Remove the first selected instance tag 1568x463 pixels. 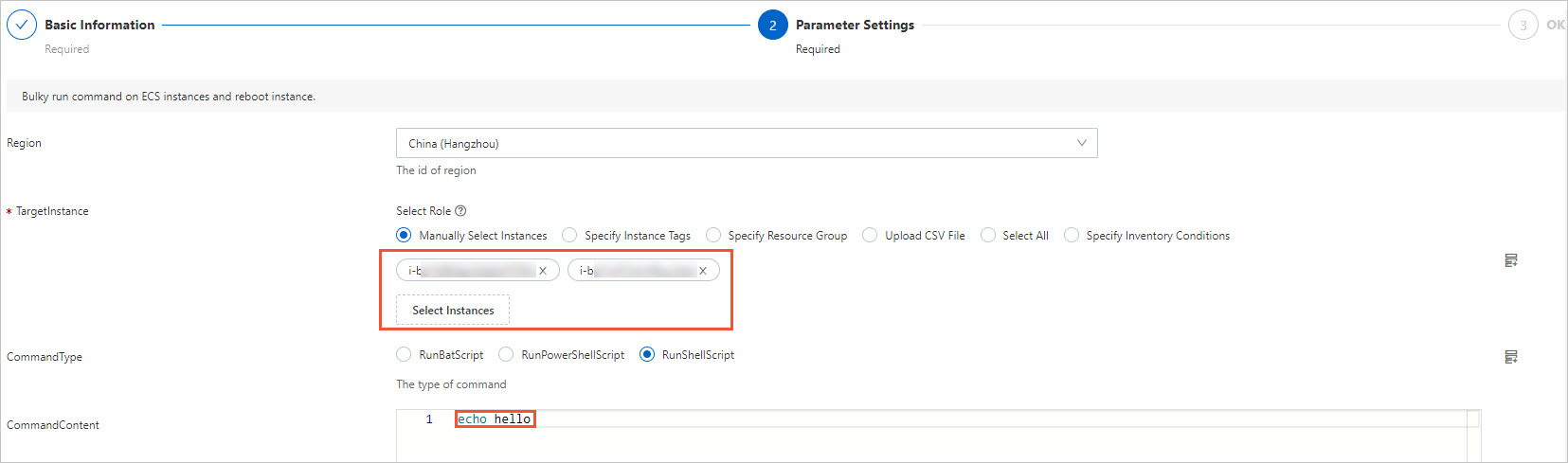click(543, 271)
